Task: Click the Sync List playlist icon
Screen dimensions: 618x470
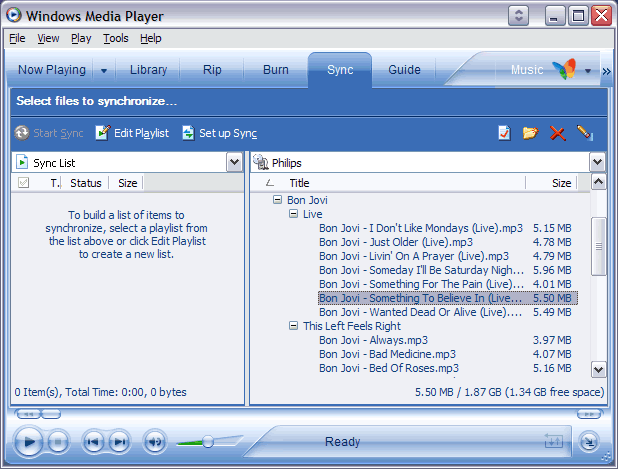Action: click(x=22, y=162)
